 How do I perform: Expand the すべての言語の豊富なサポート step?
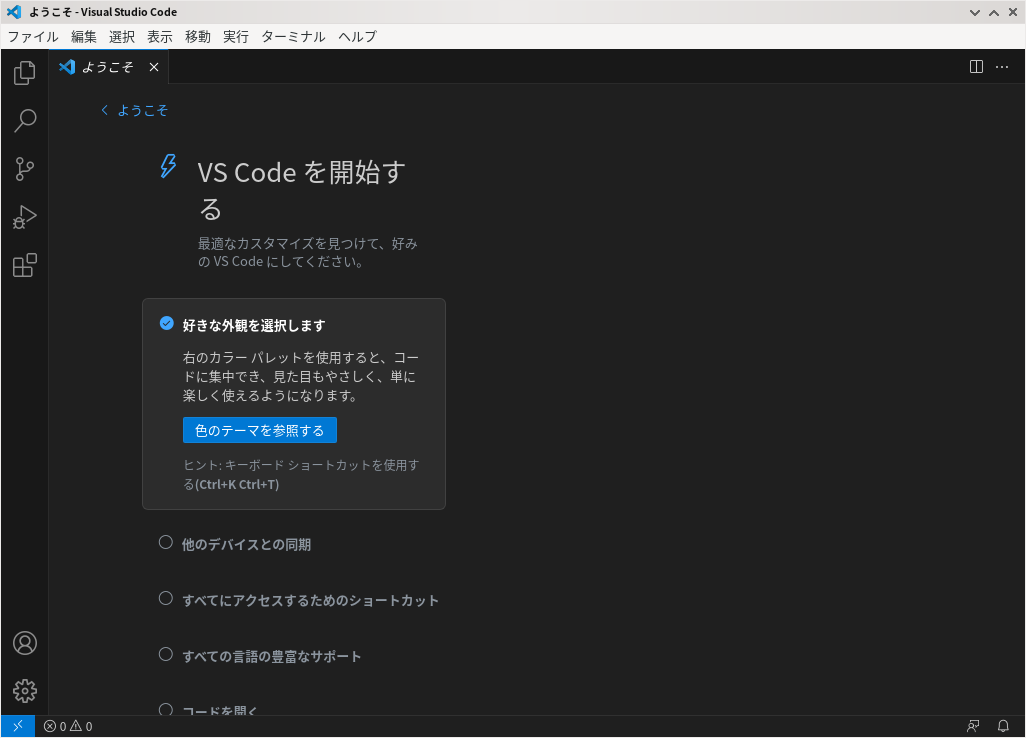coord(272,656)
